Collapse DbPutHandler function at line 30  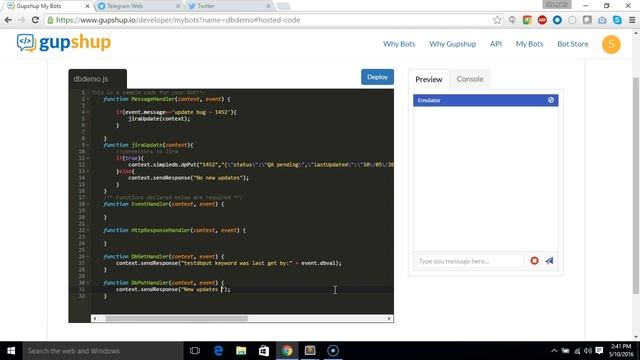88,282
